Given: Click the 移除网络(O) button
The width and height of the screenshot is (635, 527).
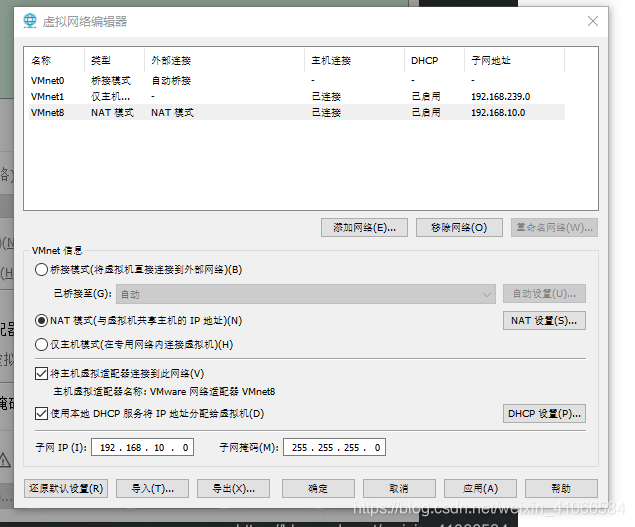Looking at the screenshot, I should click(x=459, y=228).
